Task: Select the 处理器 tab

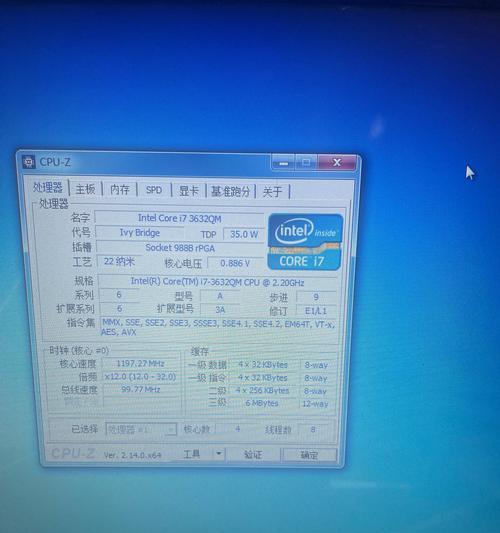Action: coord(48,187)
